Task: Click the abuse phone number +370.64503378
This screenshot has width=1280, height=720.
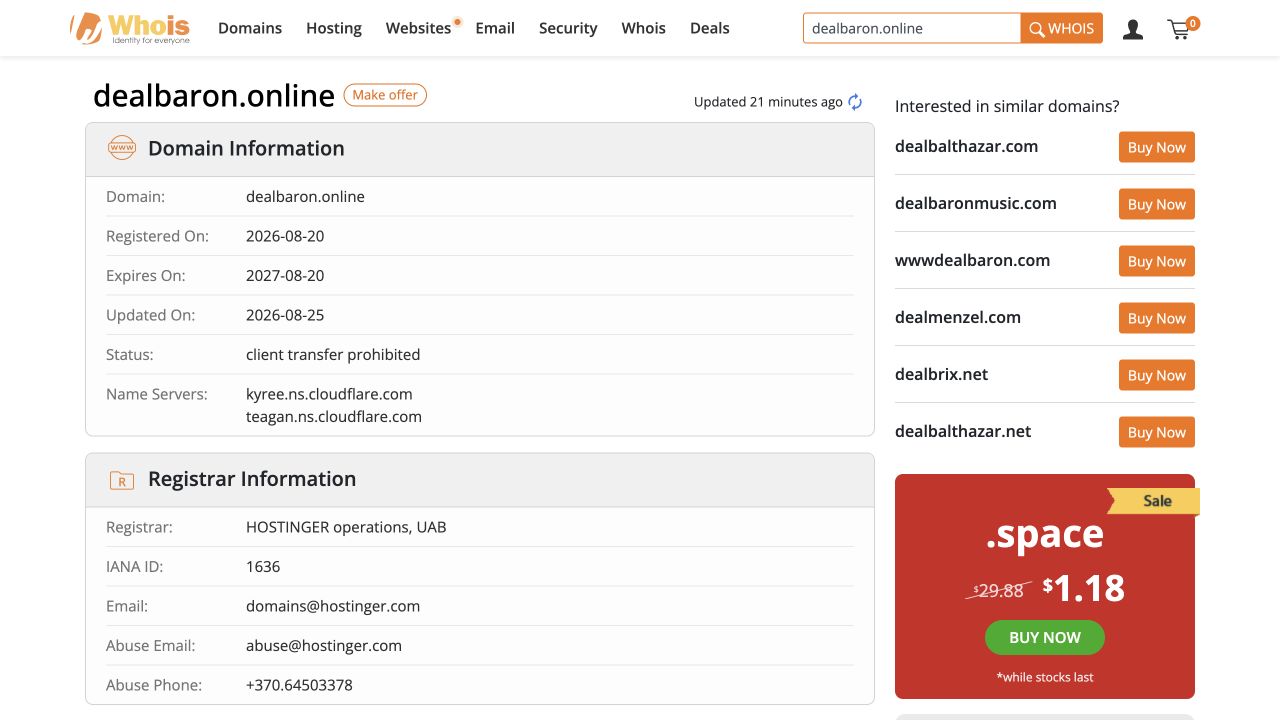Action: (x=299, y=685)
